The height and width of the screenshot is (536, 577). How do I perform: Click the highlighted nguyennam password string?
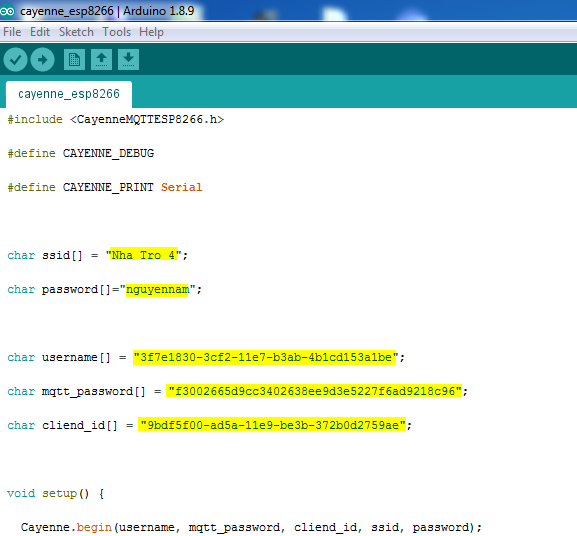(x=157, y=289)
